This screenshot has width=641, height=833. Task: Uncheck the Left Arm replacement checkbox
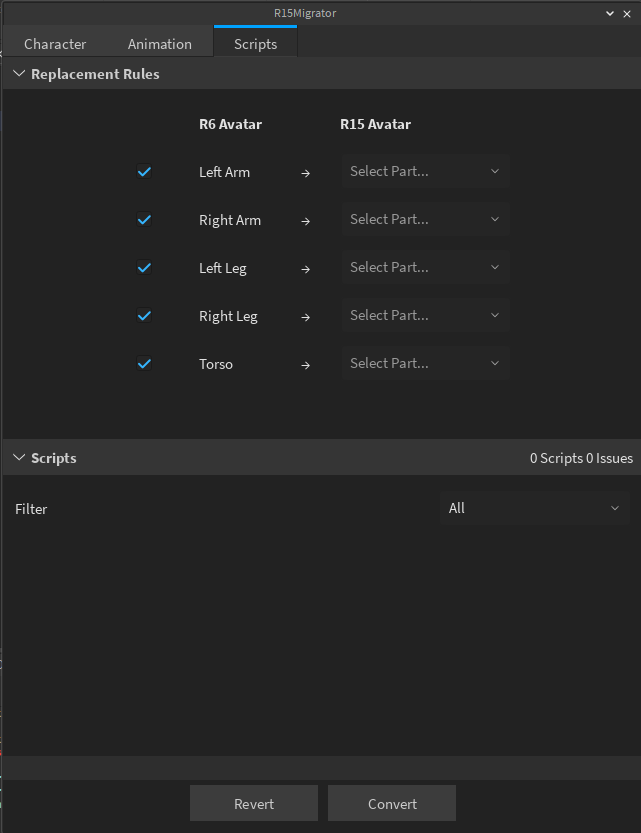(x=144, y=172)
